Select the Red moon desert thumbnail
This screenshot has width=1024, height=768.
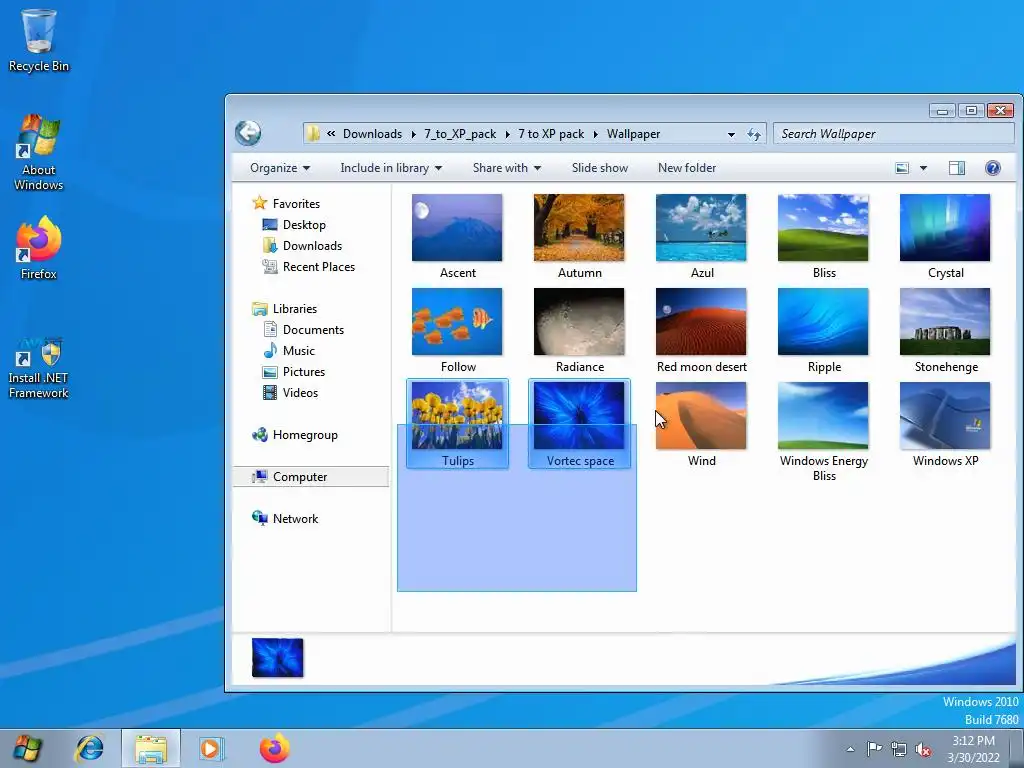[x=701, y=321]
